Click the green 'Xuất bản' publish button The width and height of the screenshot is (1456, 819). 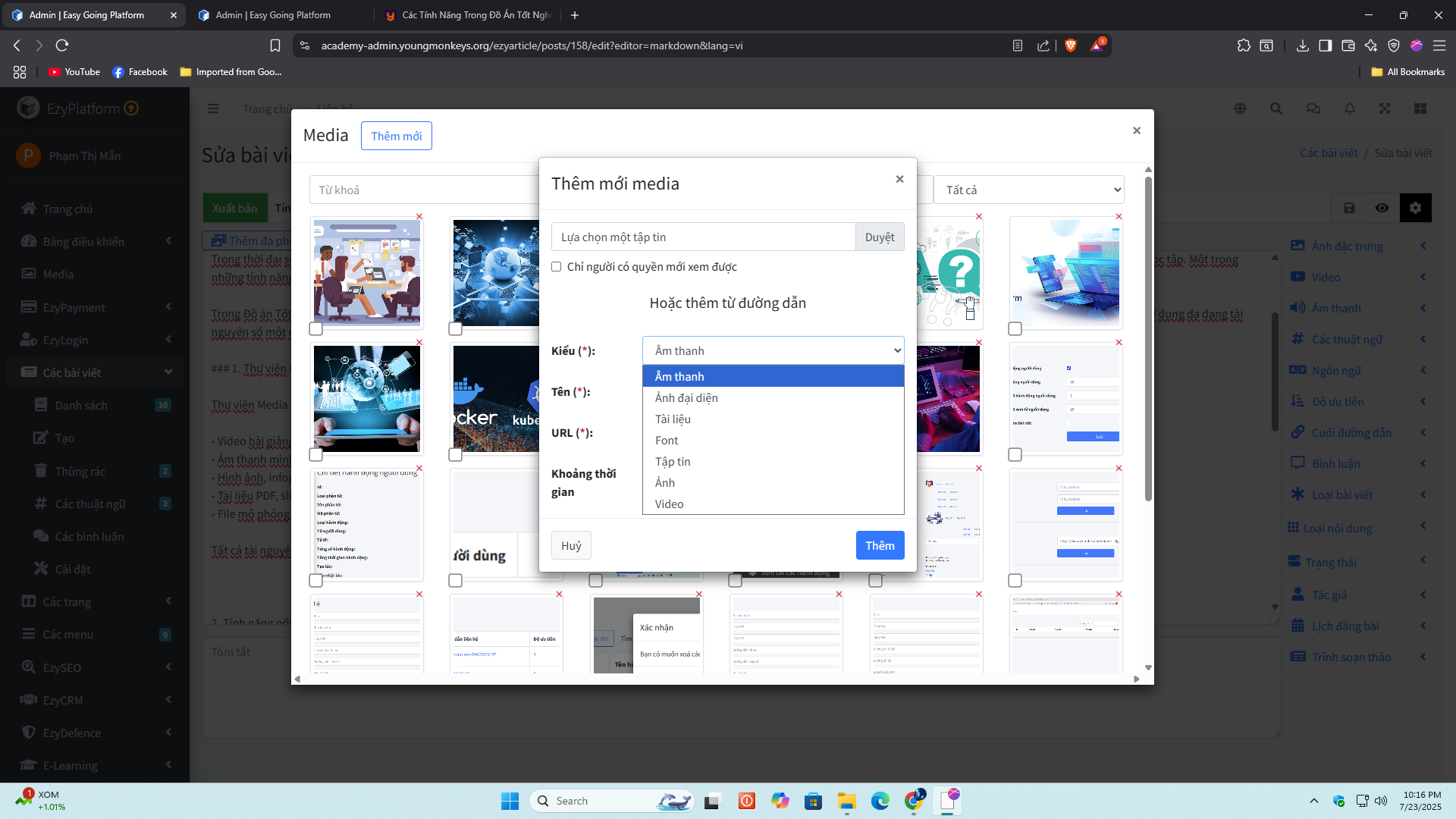tap(234, 208)
